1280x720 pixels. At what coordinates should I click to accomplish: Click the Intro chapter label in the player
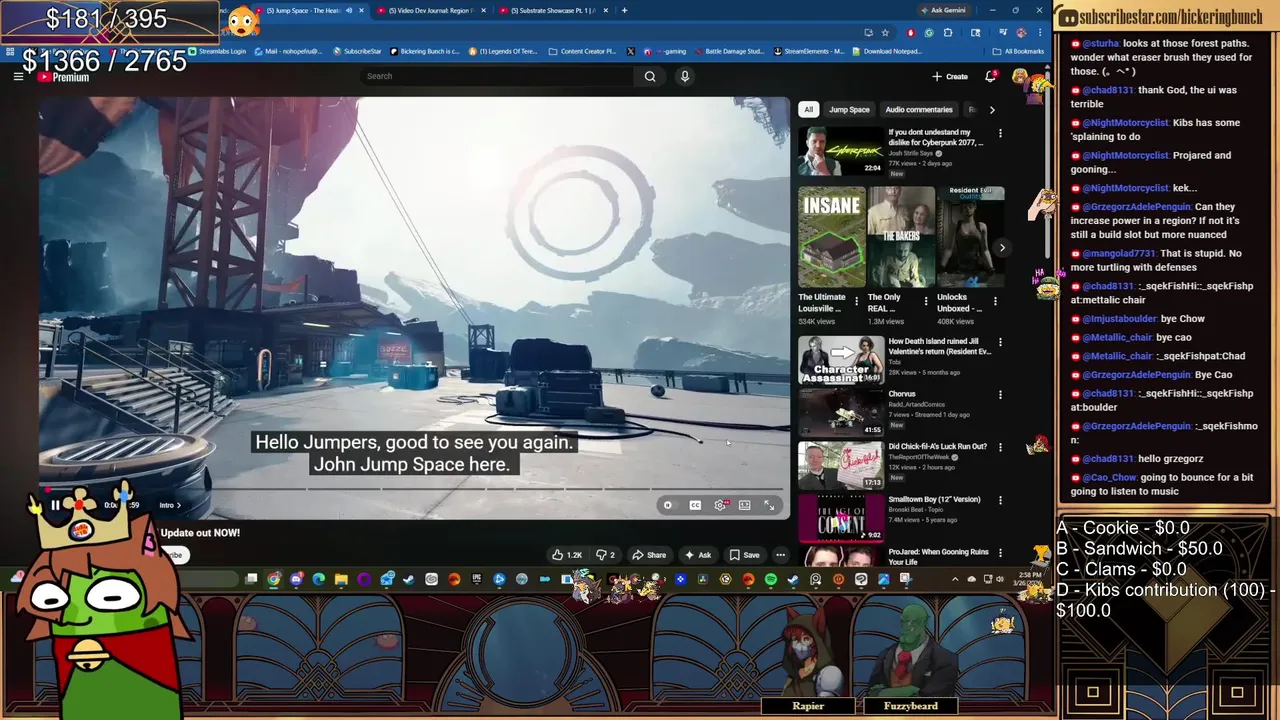pos(170,505)
